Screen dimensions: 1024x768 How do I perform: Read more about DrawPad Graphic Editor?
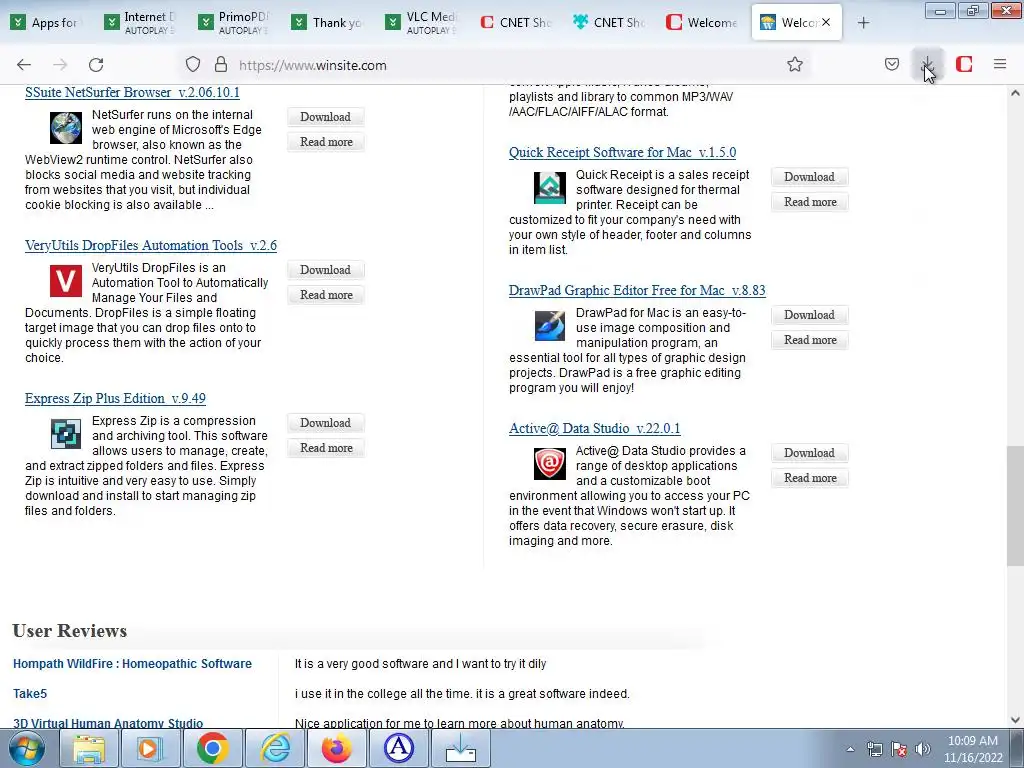[809, 340]
